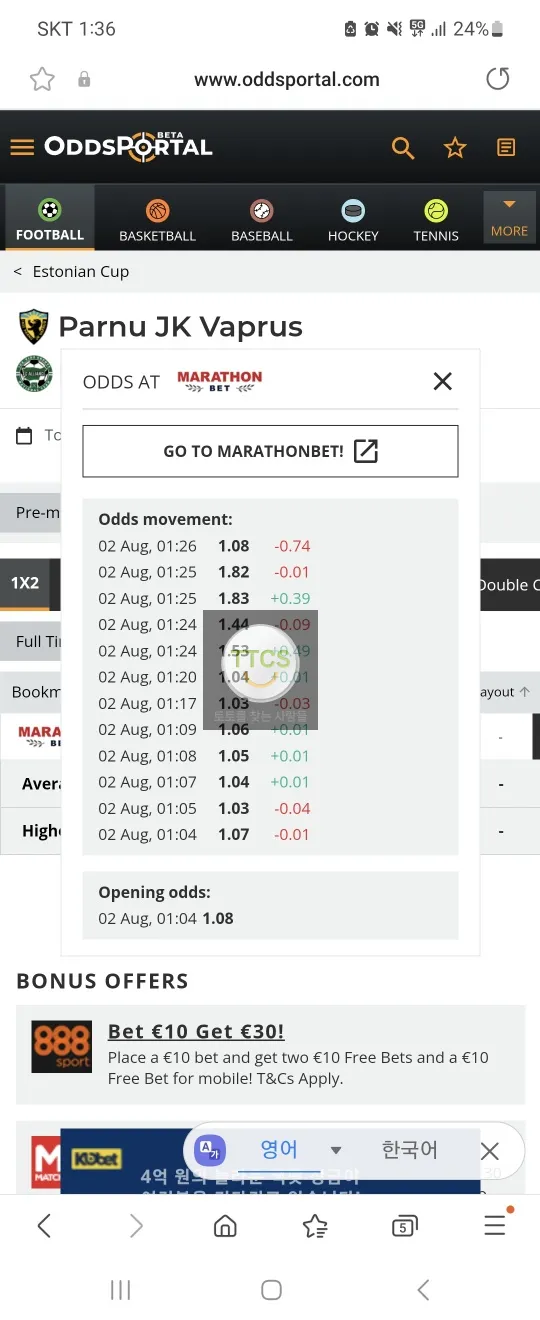540x1320 pixels.
Task: Open favorites star in the OddsPortal header
Action: [455, 148]
